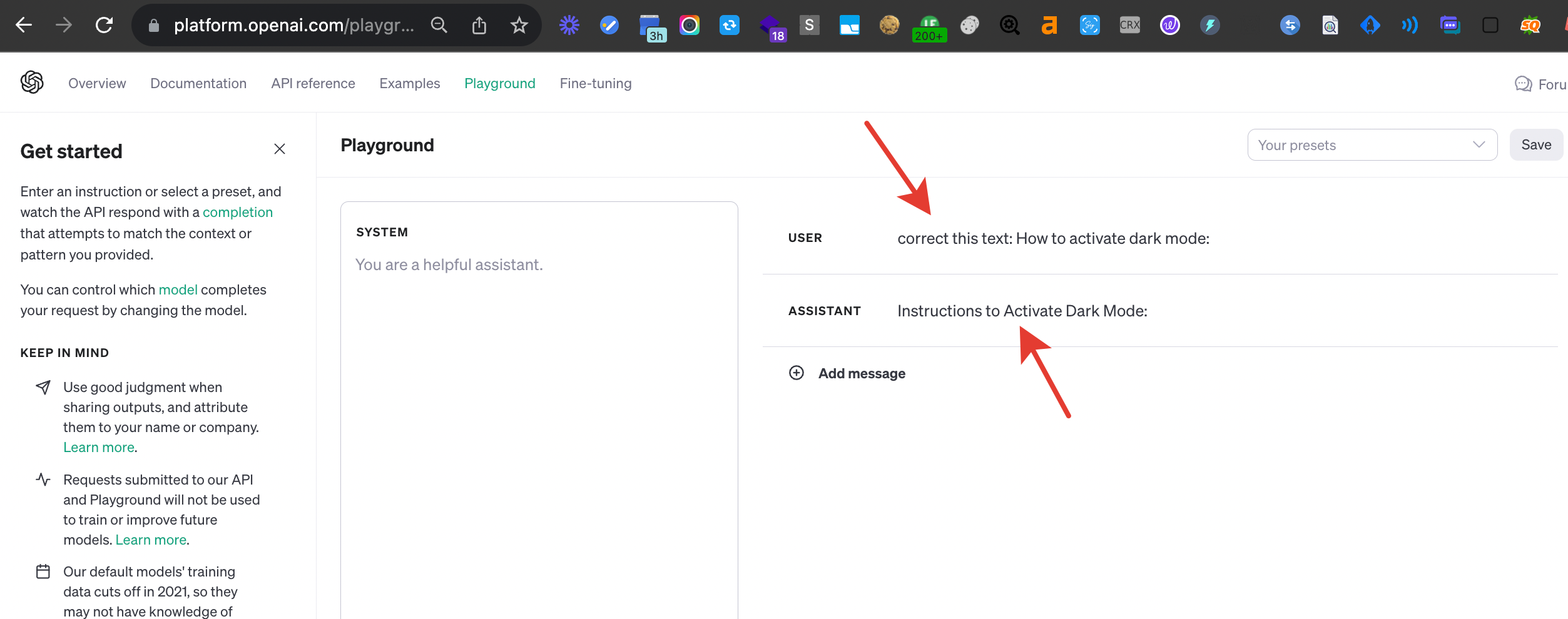The image size is (1568, 619).
Task: Go back using browser back arrow
Action: click(24, 25)
